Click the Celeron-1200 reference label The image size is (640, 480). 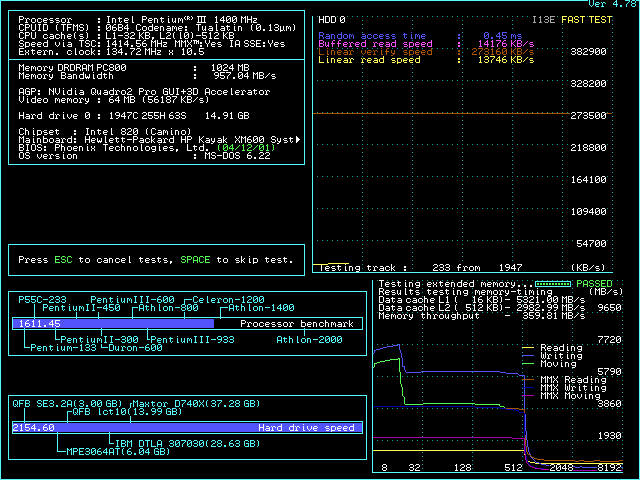[x=229, y=300]
